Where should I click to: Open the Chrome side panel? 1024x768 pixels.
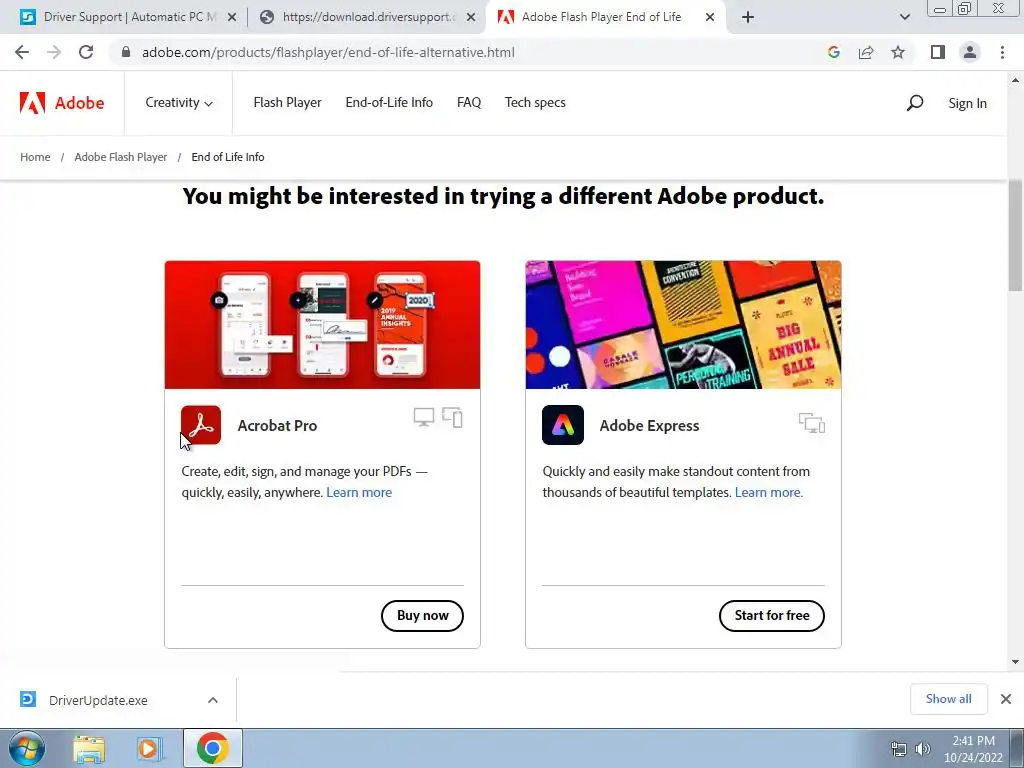point(938,52)
